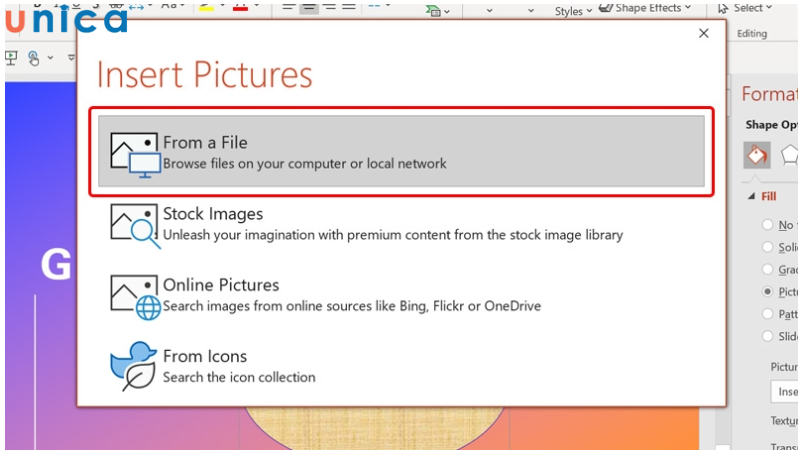This screenshot has height=450, width=800.
Task: Select the Picture or texture fill radio
Action: pos(767,291)
